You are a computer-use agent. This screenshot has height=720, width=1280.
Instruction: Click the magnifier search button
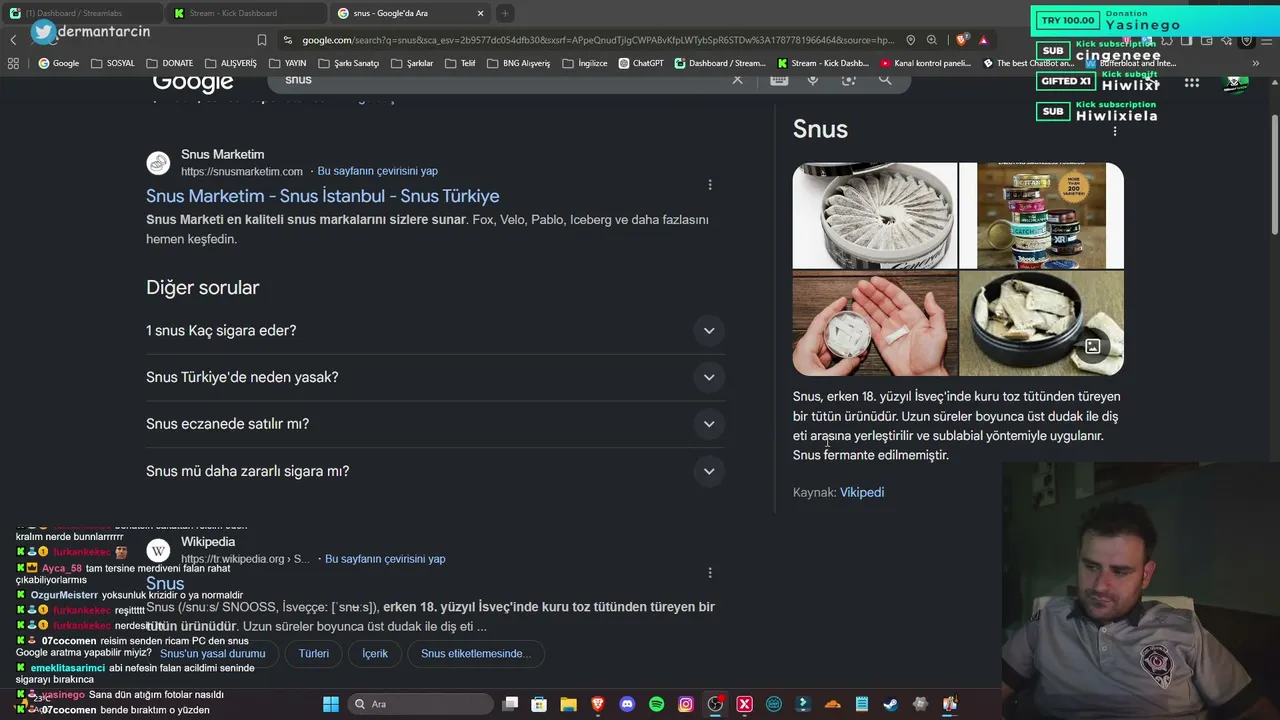point(885,79)
